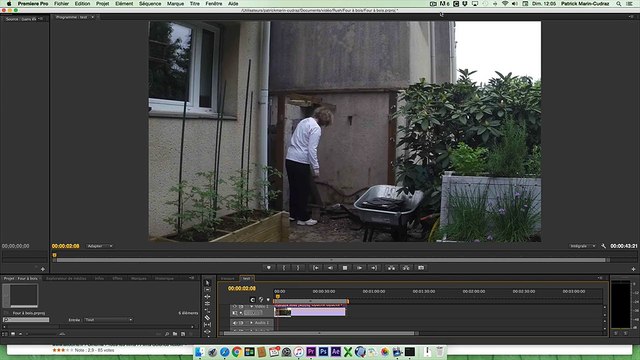Open the Program monitor panel menu

click(x=631, y=17)
